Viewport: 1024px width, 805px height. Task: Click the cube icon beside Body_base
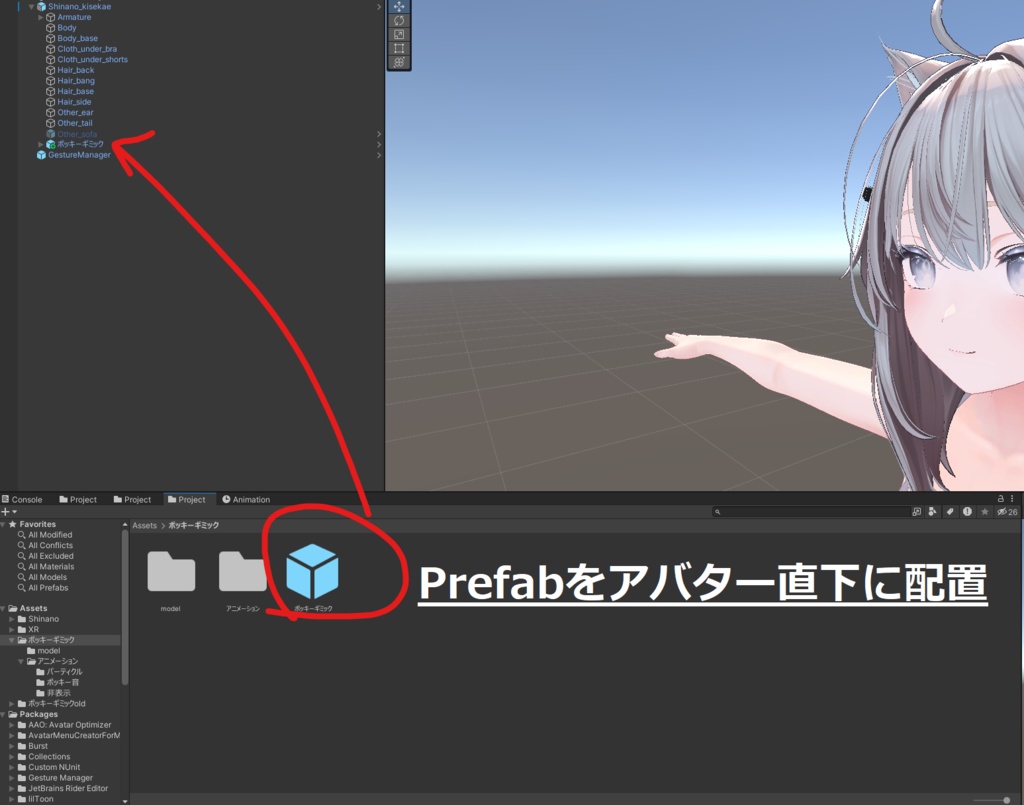coord(50,39)
